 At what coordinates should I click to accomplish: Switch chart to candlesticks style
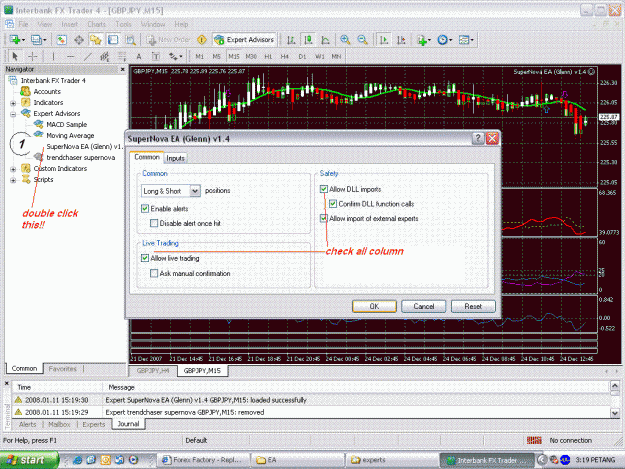click(x=308, y=40)
